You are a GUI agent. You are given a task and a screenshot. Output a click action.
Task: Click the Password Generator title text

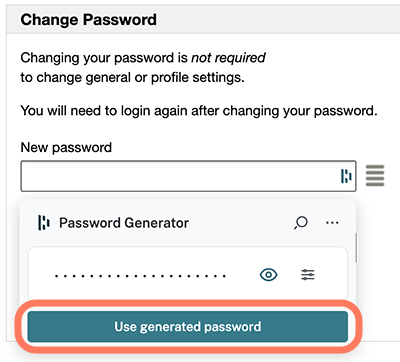(x=124, y=223)
